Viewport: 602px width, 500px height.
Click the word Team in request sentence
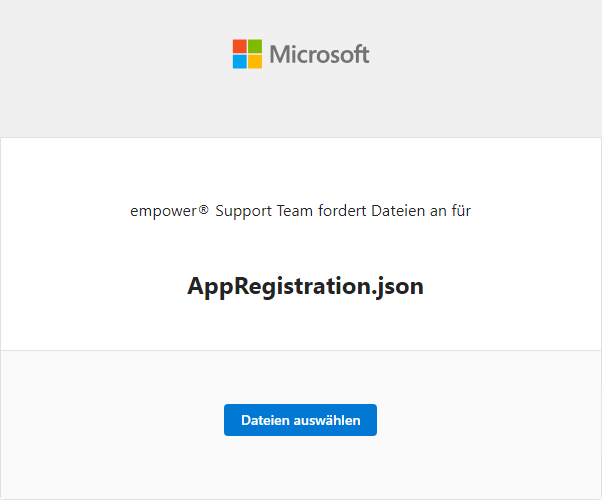(293, 211)
